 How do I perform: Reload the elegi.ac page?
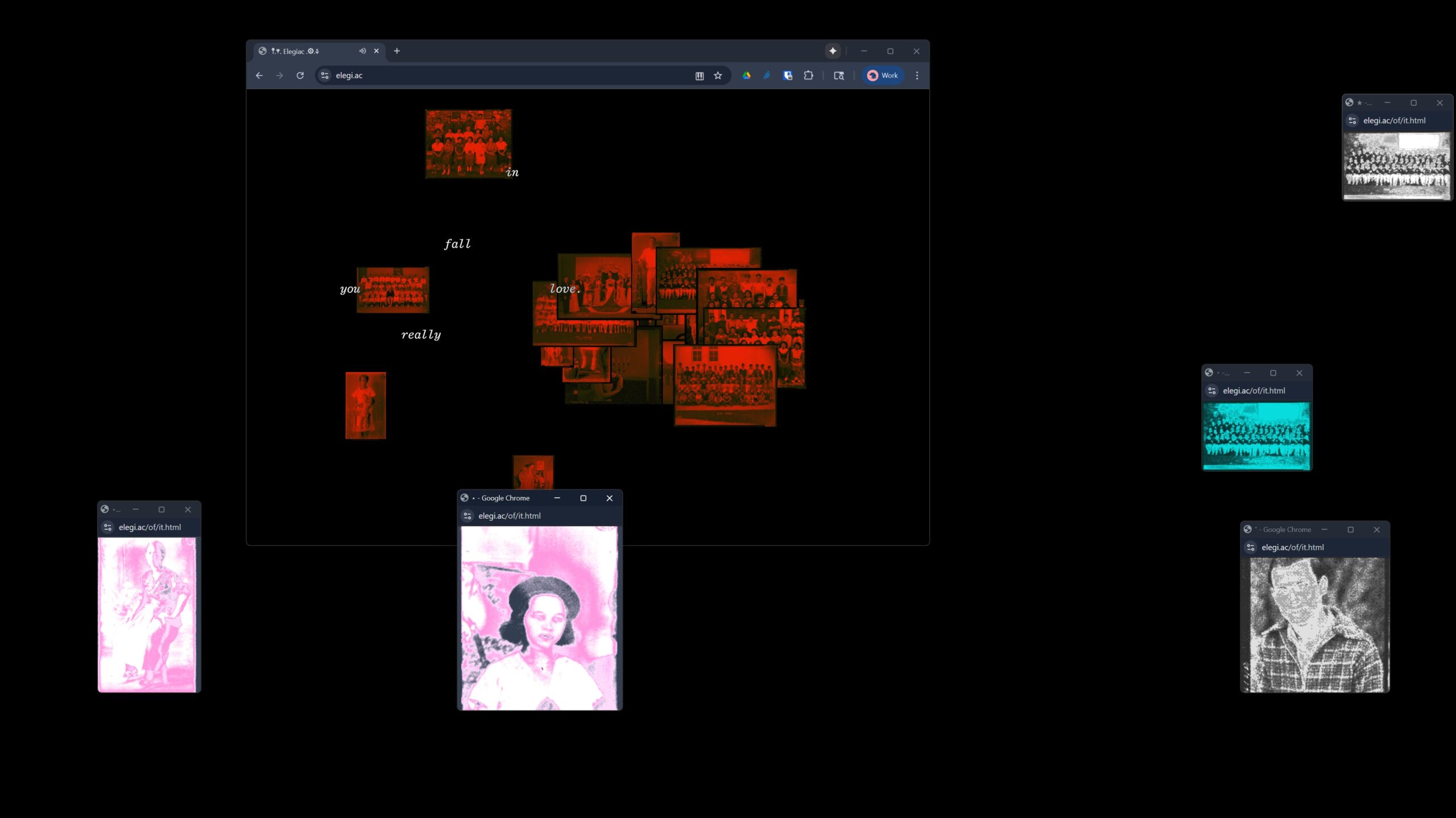[x=300, y=75]
